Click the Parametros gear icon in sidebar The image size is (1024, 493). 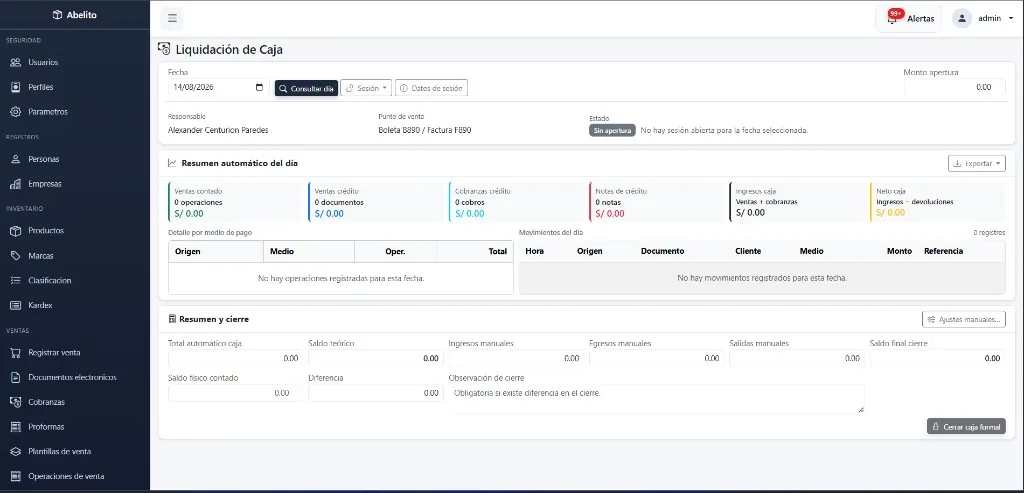click(16, 112)
